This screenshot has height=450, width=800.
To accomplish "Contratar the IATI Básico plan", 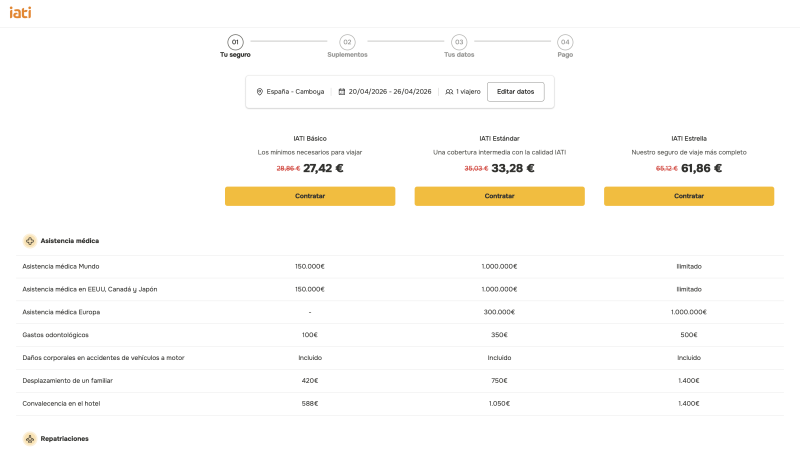I will pyautogui.click(x=310, y=196).
